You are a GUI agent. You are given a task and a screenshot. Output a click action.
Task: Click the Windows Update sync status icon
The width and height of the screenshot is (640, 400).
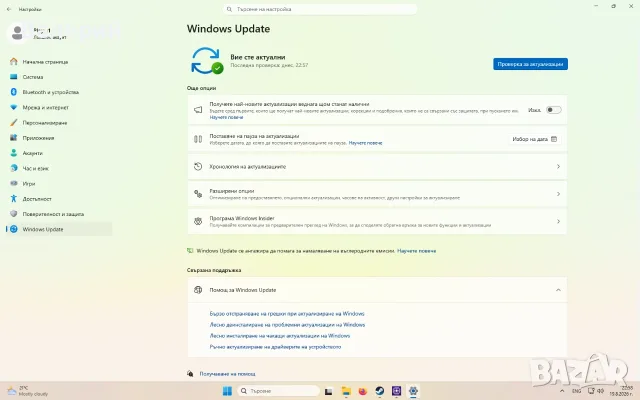coord(207,61)
